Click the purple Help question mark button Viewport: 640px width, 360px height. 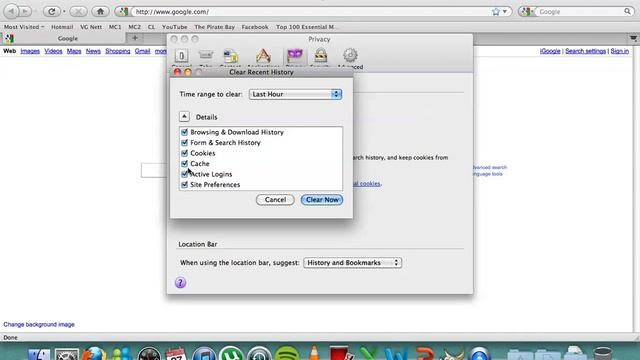coord(180,282)
